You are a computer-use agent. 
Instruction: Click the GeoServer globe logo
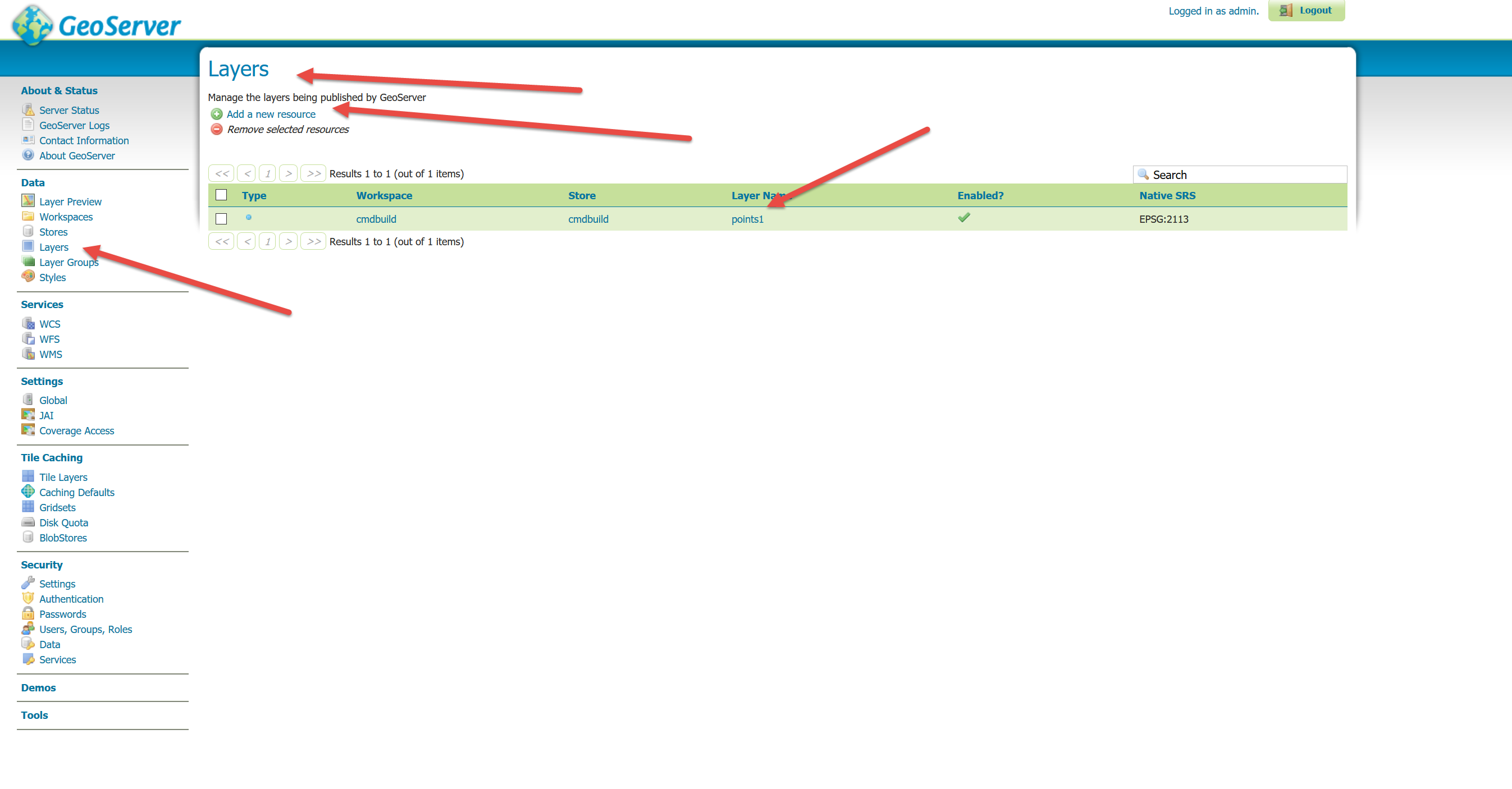point(33,25)
